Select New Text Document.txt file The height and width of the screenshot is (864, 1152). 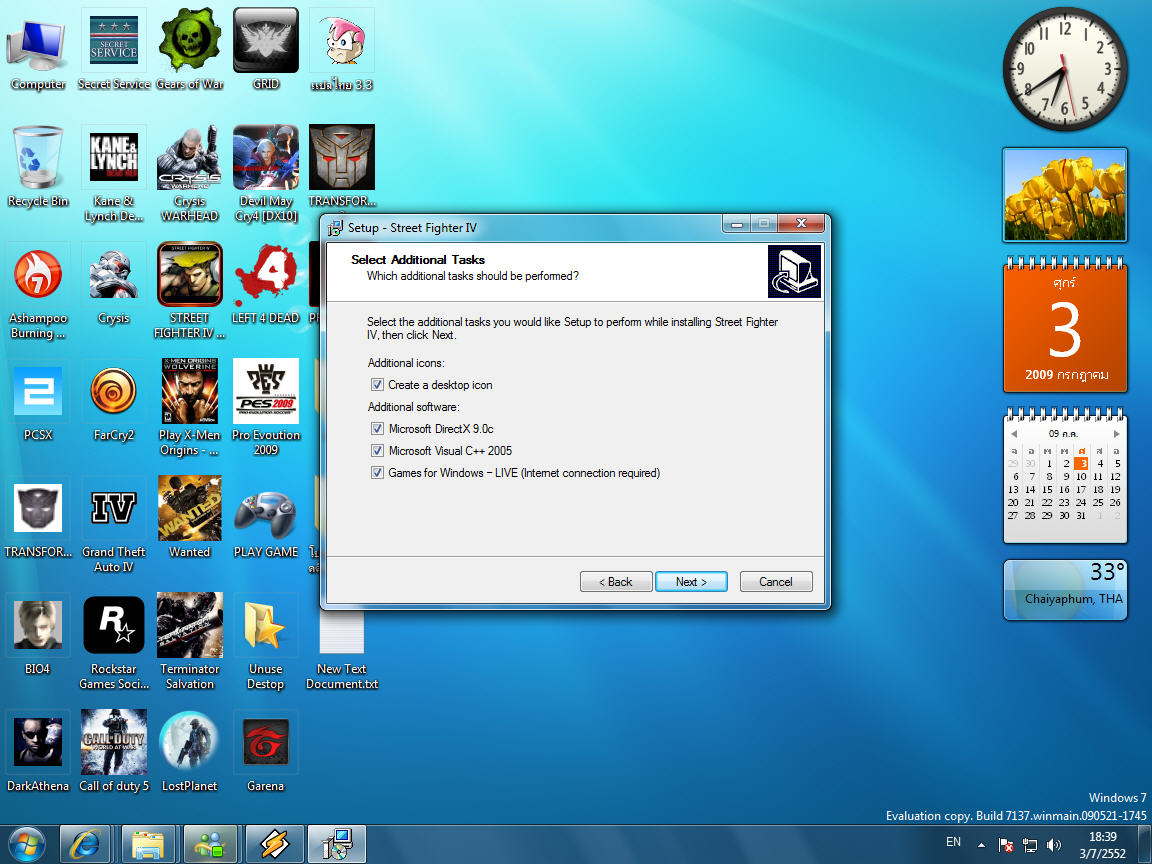click(x=342, y=652)
